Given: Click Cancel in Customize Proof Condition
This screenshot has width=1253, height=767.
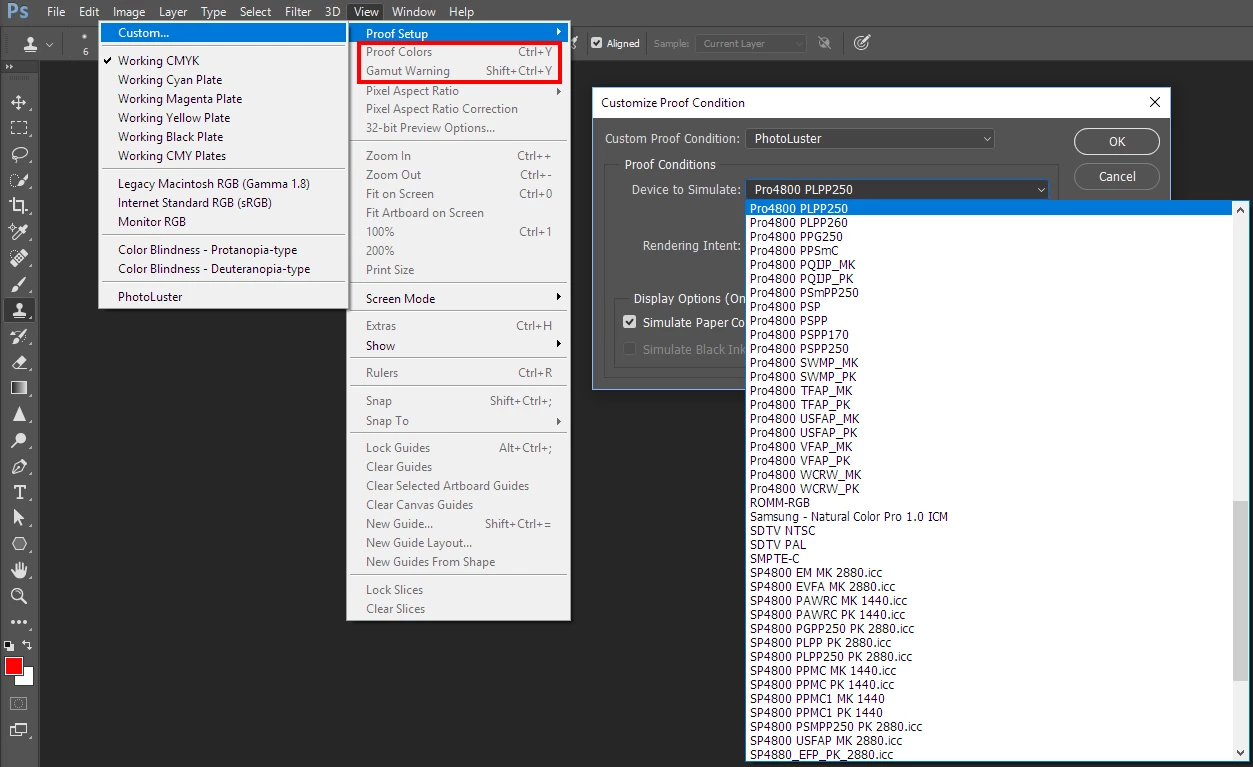Looking at the screenshot, I should click(x=1117, y=176).
